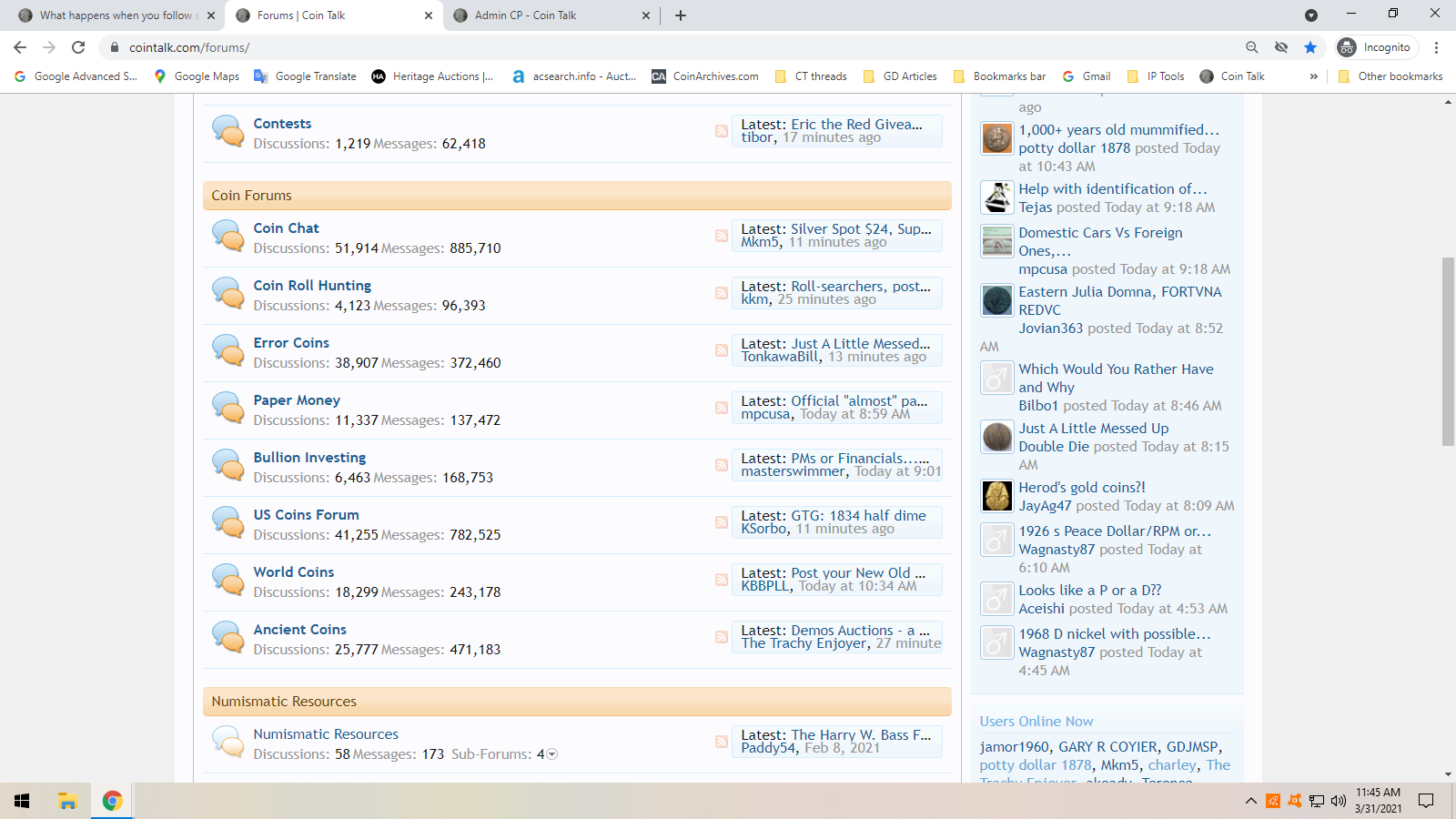Screen dimensions: 1456x819
Task: Open 'Domestic Cars Vs Foreign Ones' thread
Action: 1100,242
